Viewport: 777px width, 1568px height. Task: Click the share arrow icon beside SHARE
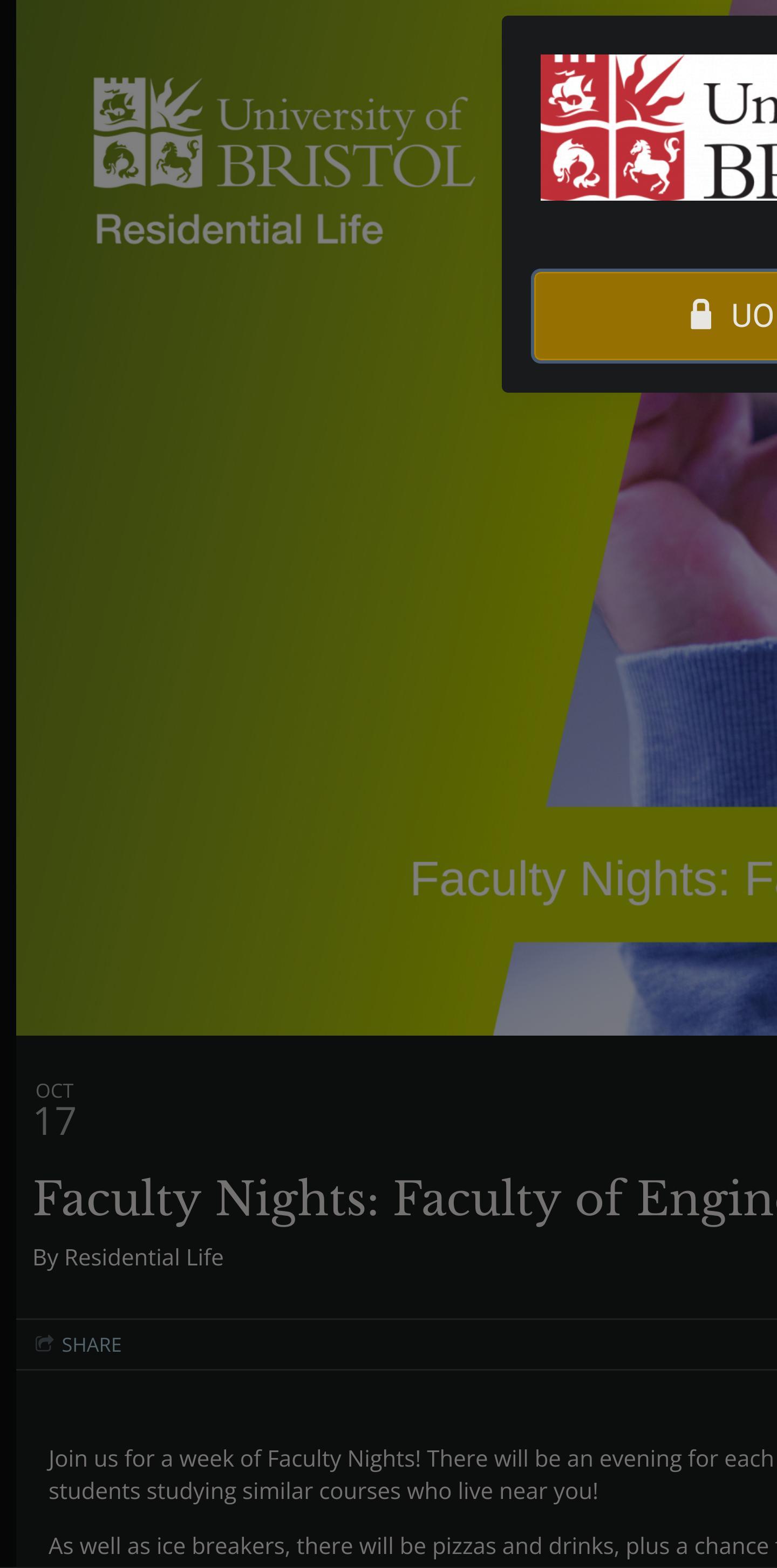(44, 1344)
